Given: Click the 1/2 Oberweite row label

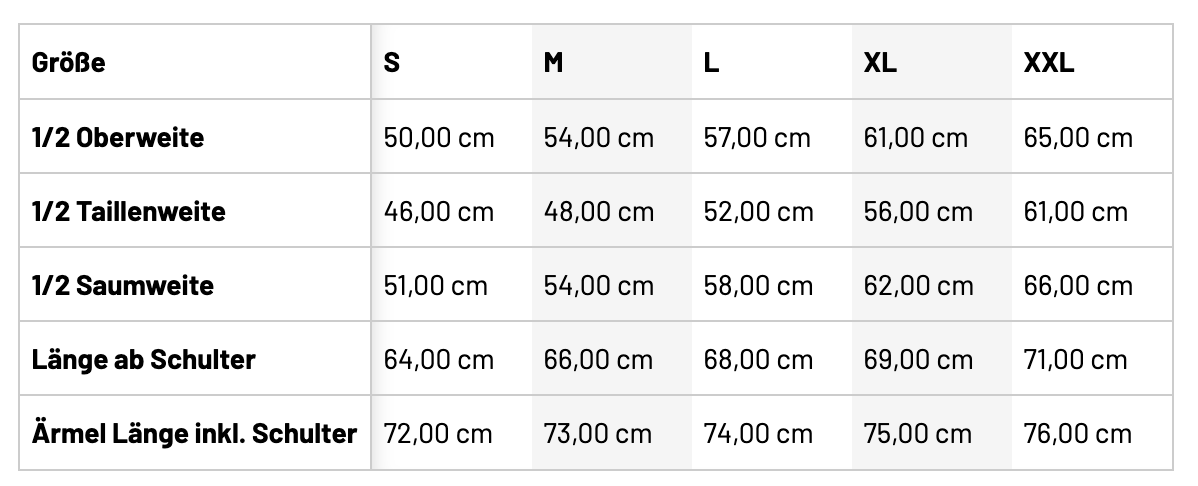Looking at the screenshot, I should pyautogui.click(x=118, y=137).
